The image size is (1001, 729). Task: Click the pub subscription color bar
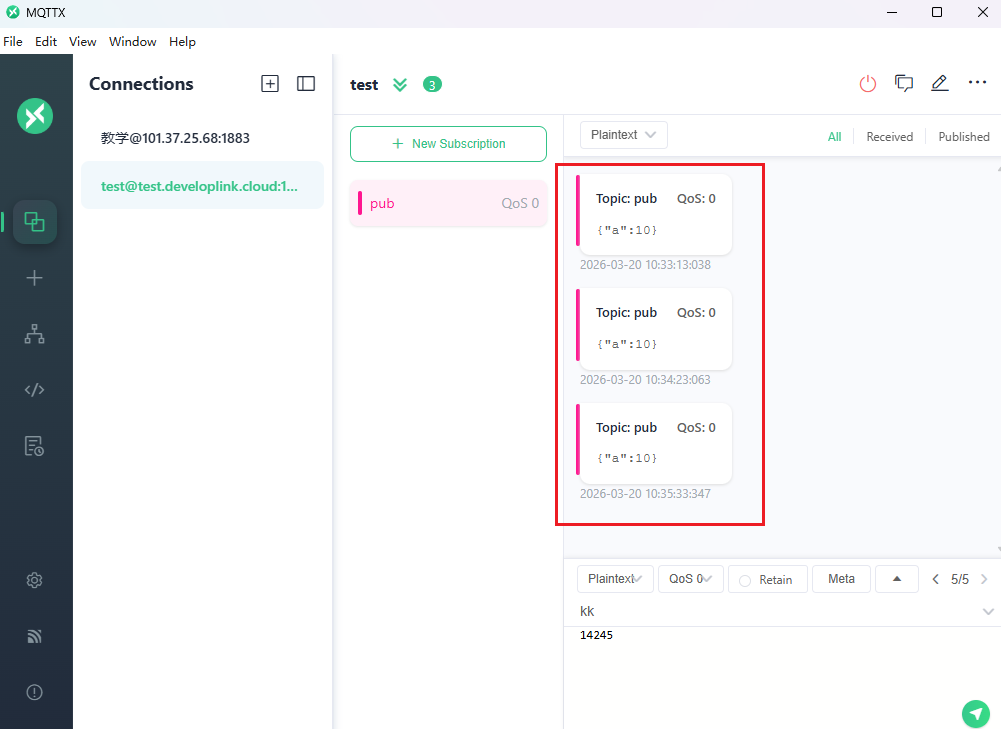pyautogui.click(x=360, y=203)
